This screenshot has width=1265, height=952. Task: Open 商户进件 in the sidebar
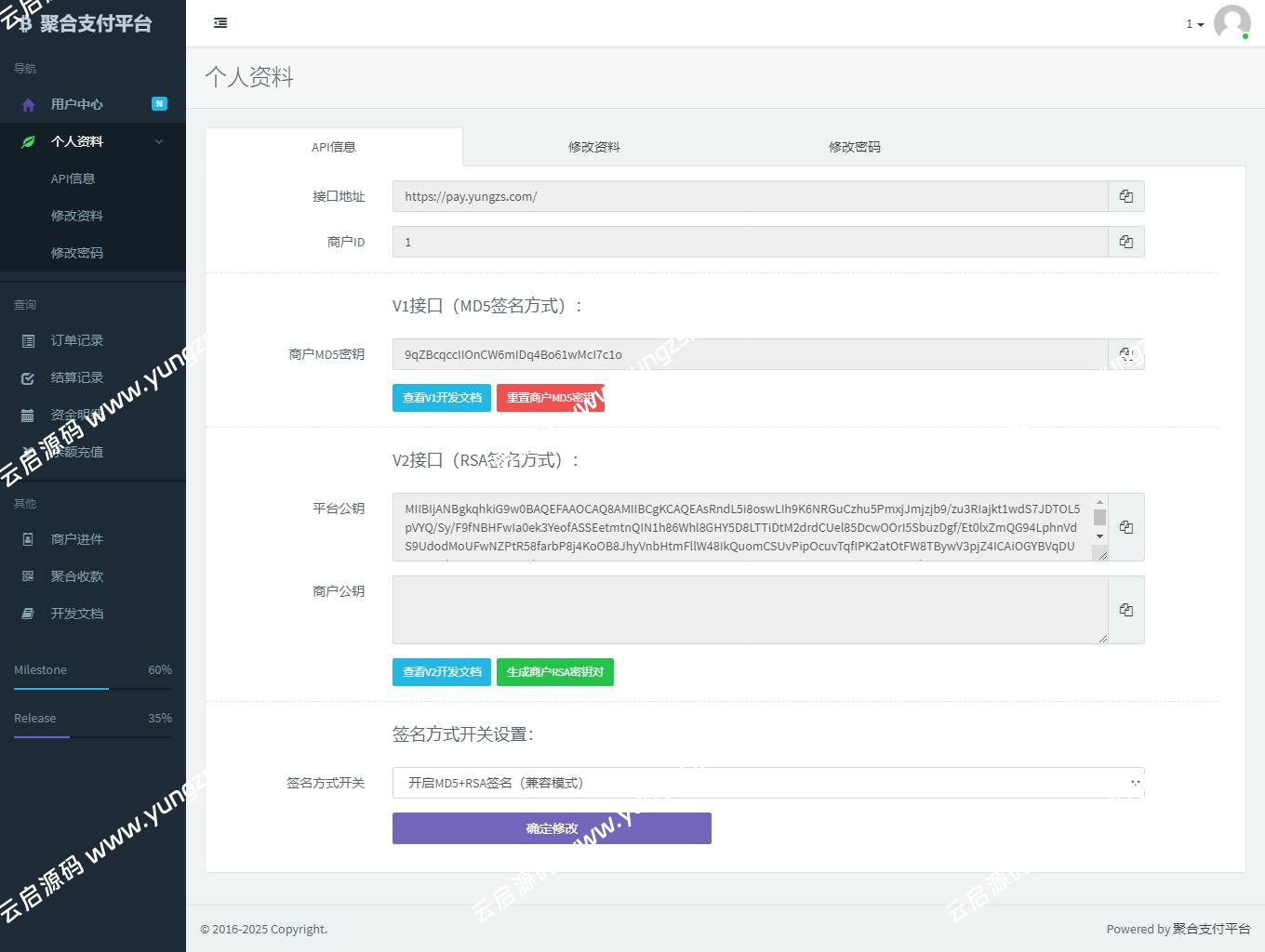tap(76, 539)
